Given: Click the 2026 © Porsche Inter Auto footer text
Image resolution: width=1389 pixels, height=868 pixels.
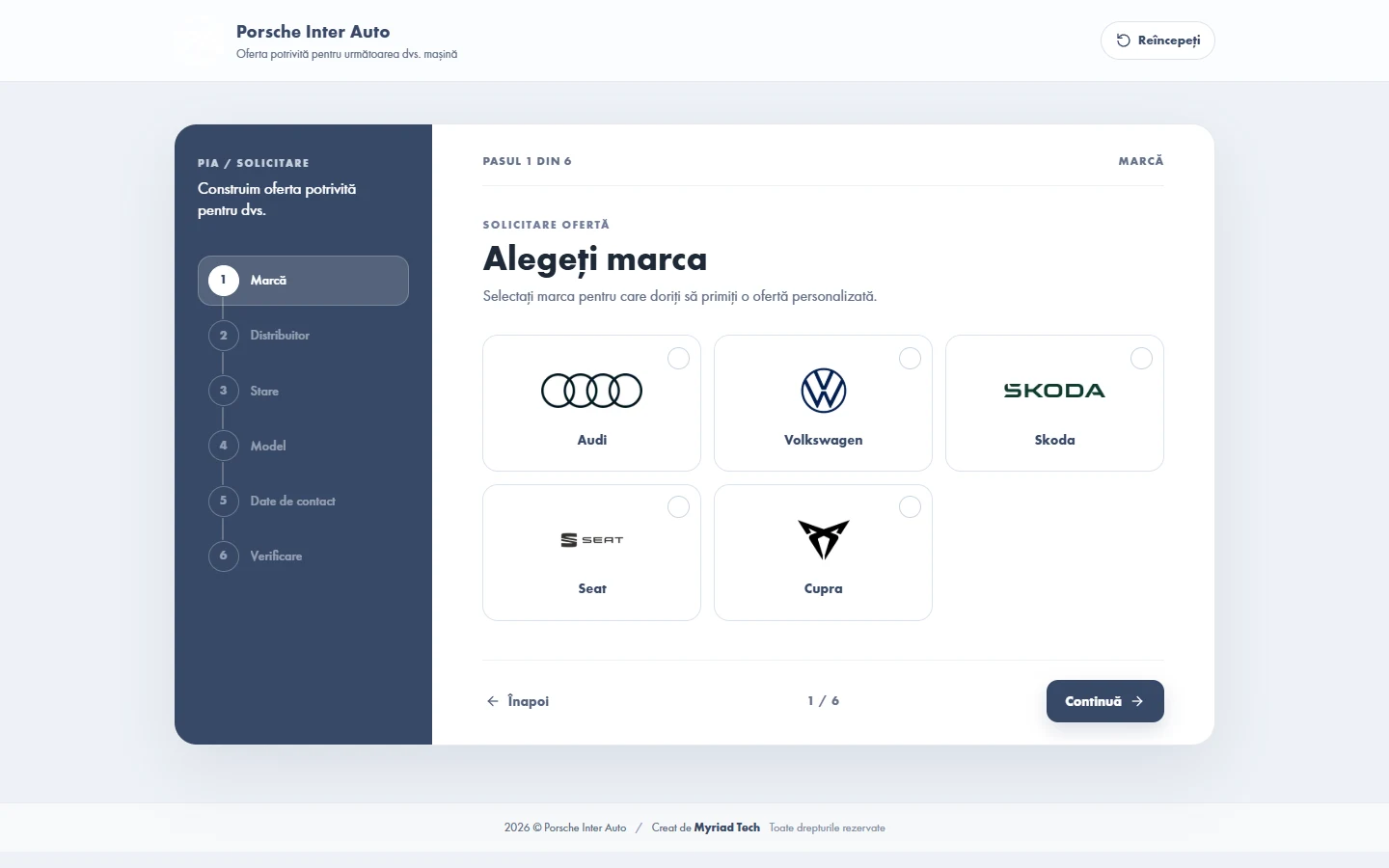Looking at the screenshot, I should click(565, 827).
